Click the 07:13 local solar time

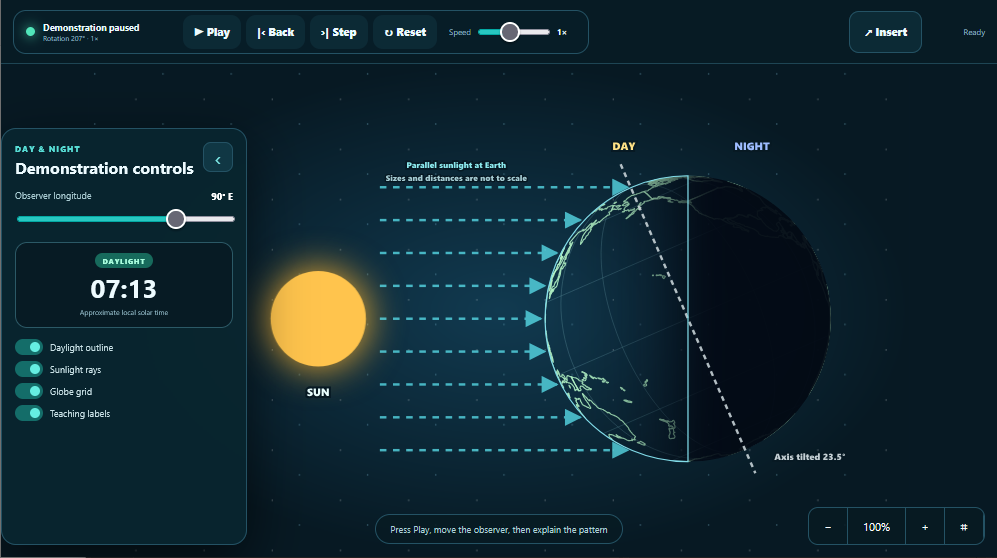(x=123, y=289)
